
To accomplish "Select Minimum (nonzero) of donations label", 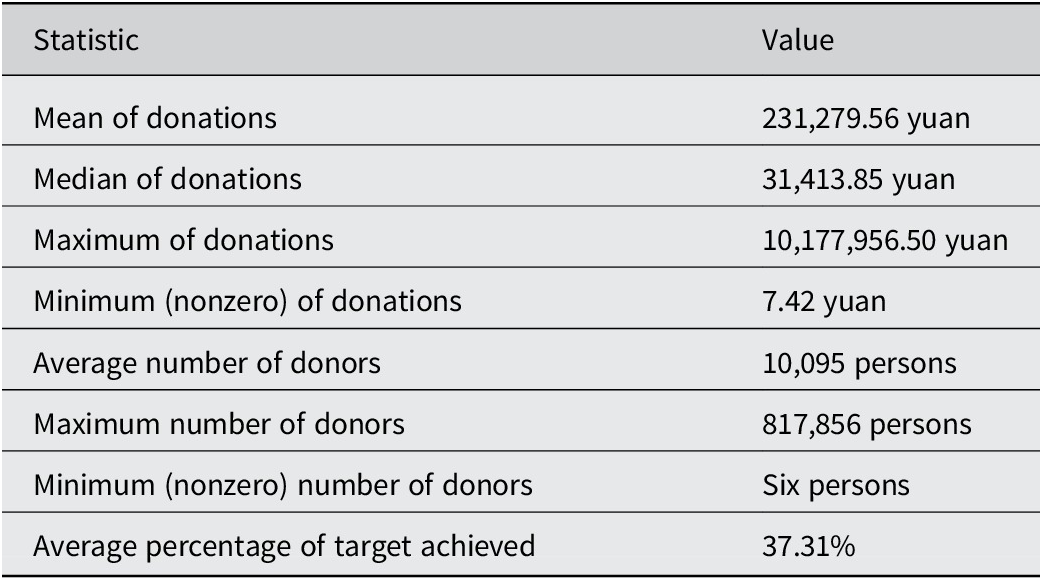I will [x=247, y=302].
